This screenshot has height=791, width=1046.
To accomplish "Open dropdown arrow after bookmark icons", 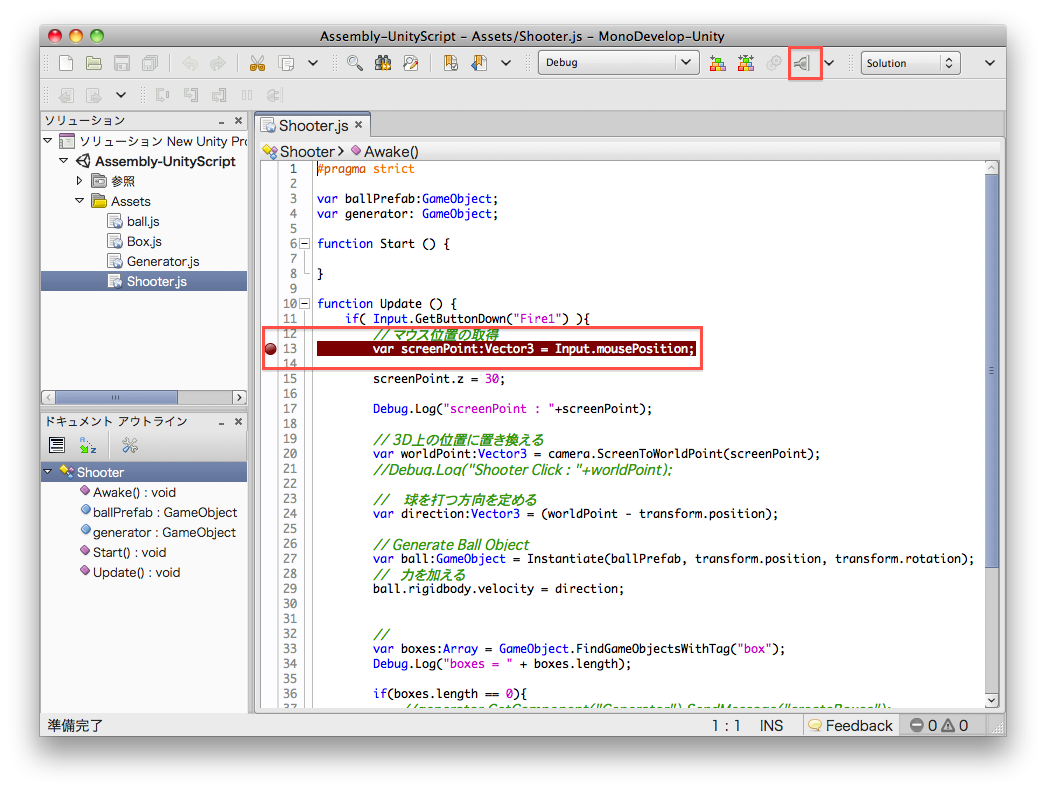I will pyautogui.click(x=506, y=63).
